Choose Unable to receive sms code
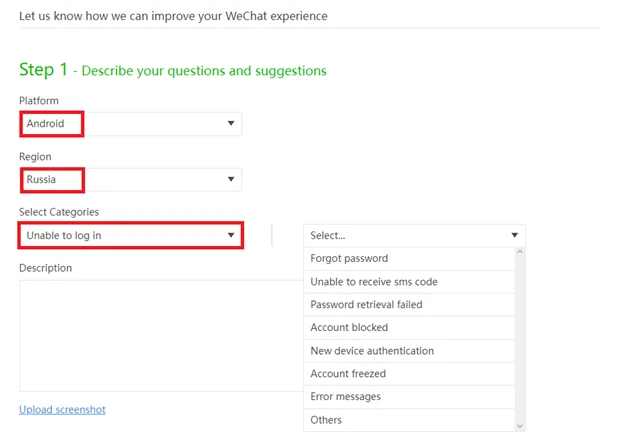 (x=409, y=282)
